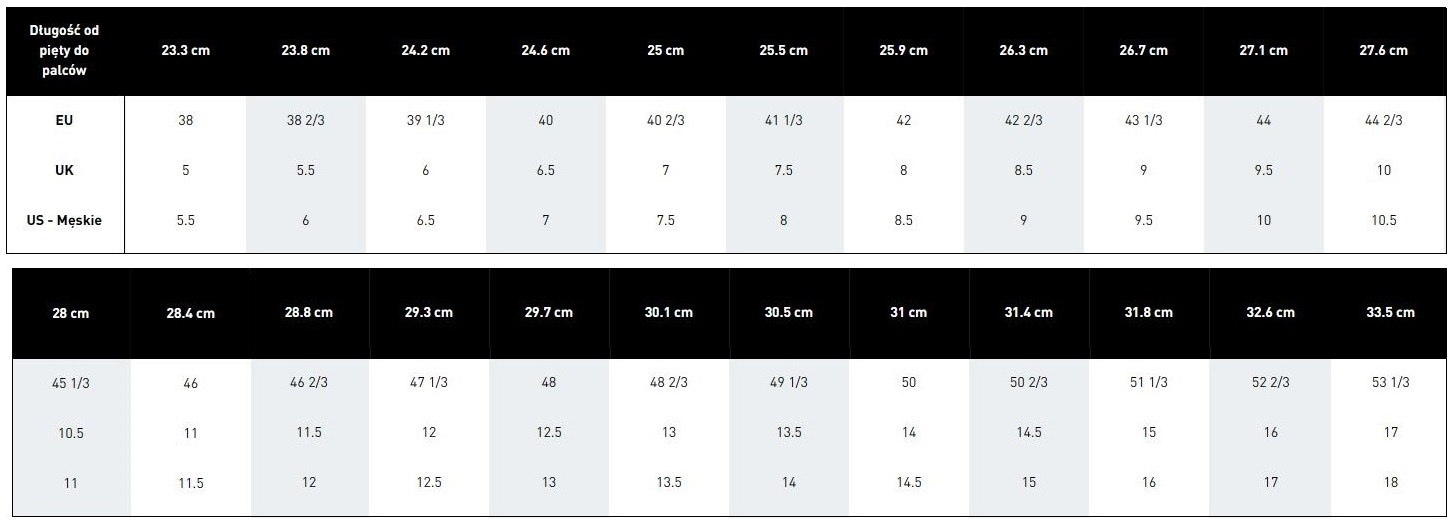Select EU size 53 1/3 cell
Screen dimensions: 1455x525
(x=1391, y=383)
